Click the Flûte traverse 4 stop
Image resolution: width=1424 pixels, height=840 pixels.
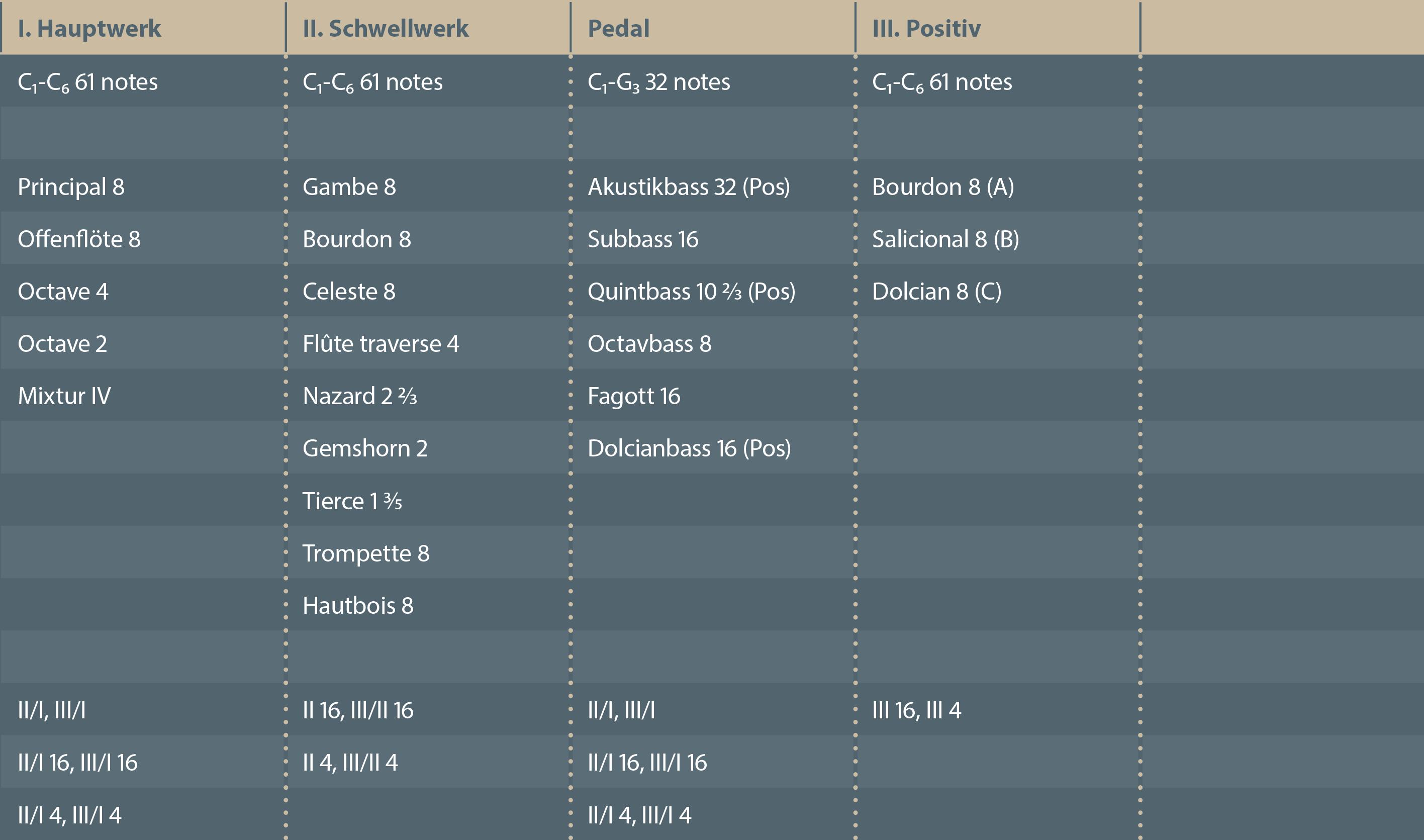[381, 343]
